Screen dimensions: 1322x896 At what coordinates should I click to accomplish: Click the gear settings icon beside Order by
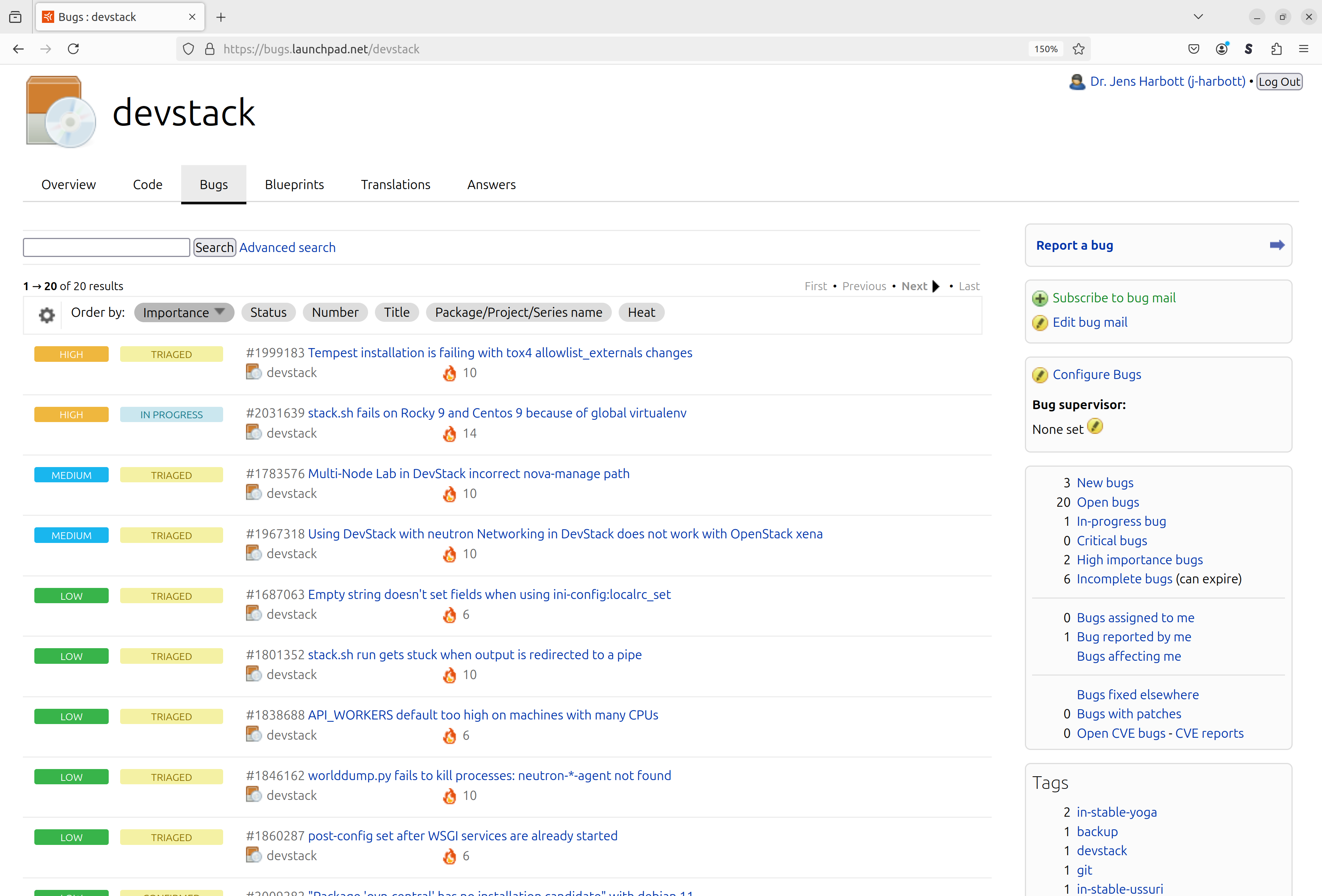(47, 315)
